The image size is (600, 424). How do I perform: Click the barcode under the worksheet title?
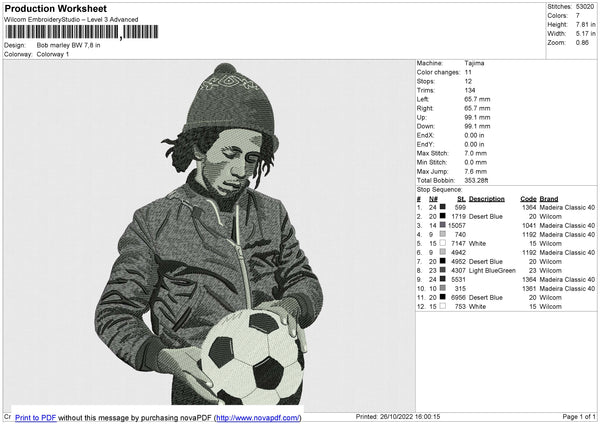[82, 32]
